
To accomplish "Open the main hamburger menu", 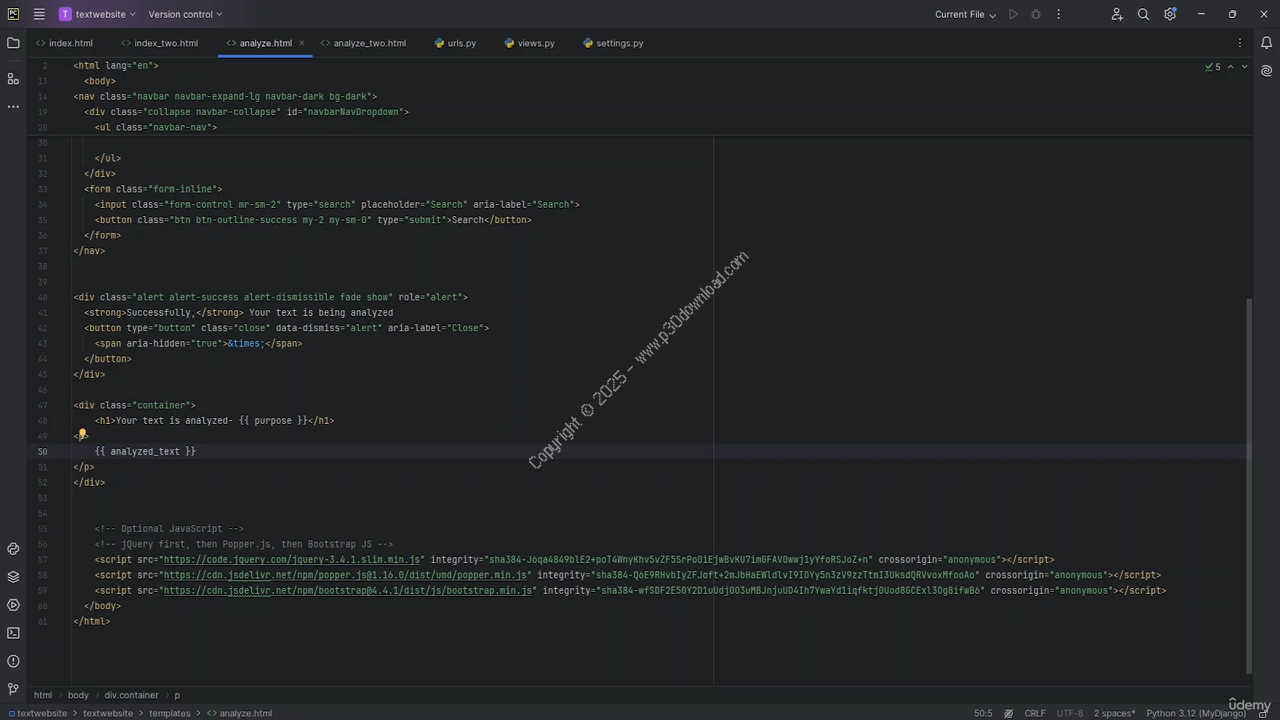I will (x=39, y=14).
